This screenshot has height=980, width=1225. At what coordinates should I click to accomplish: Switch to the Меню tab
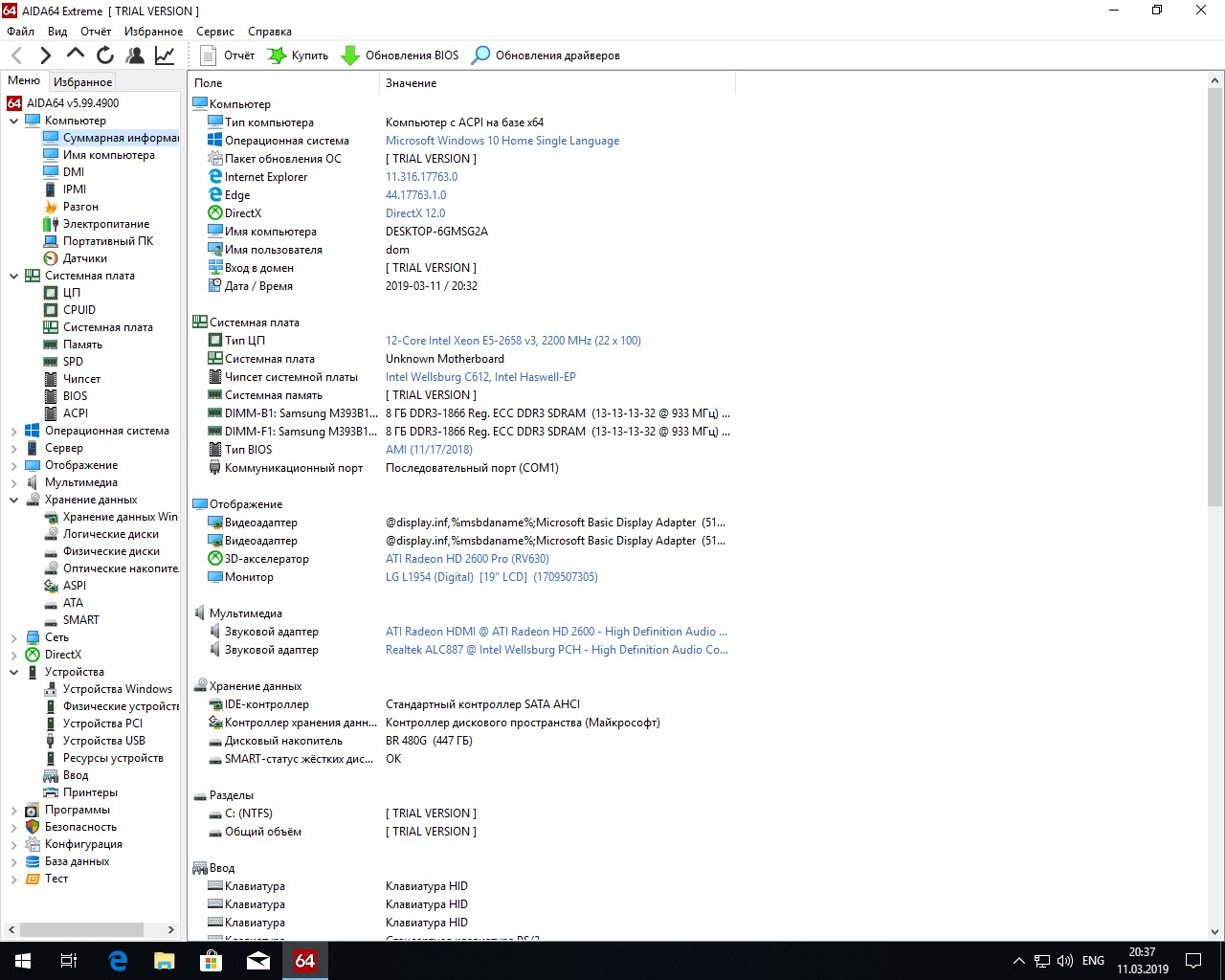pyautogui.click(x=24, y=80)
